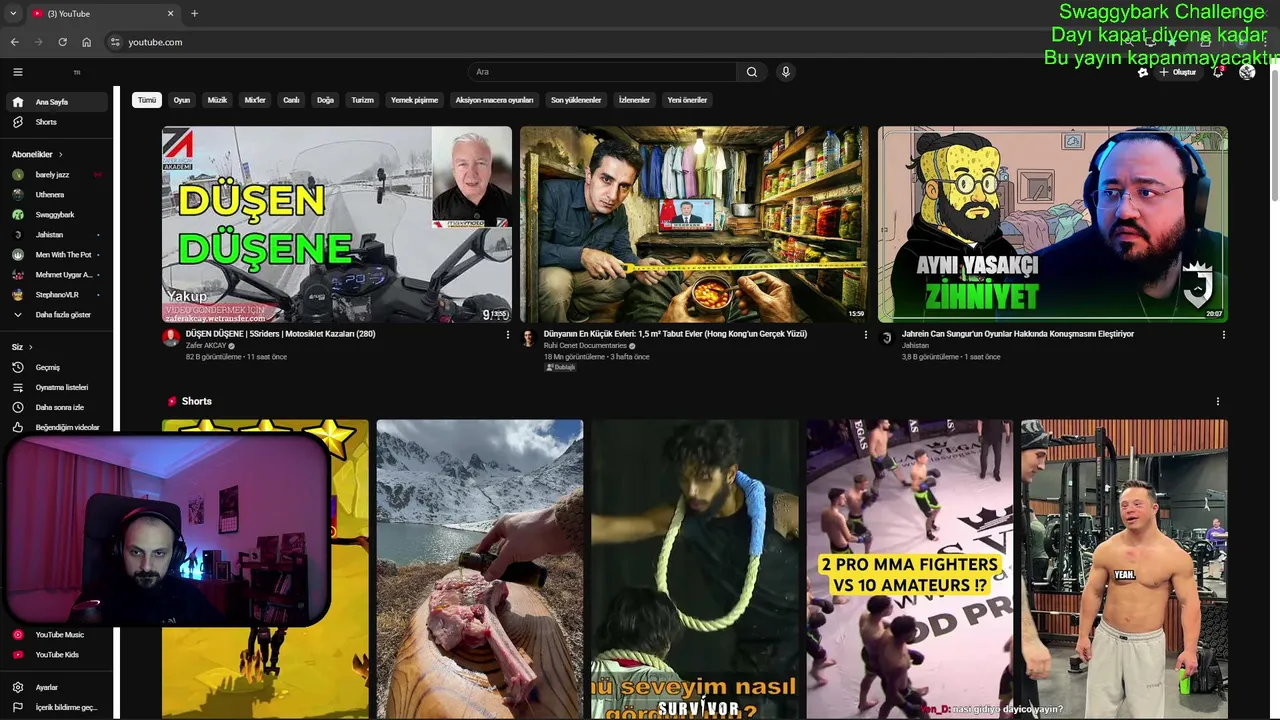This screenshot has width=1280, height=720.
Task: Expand the Siz section header
Action: pos(22,347)
